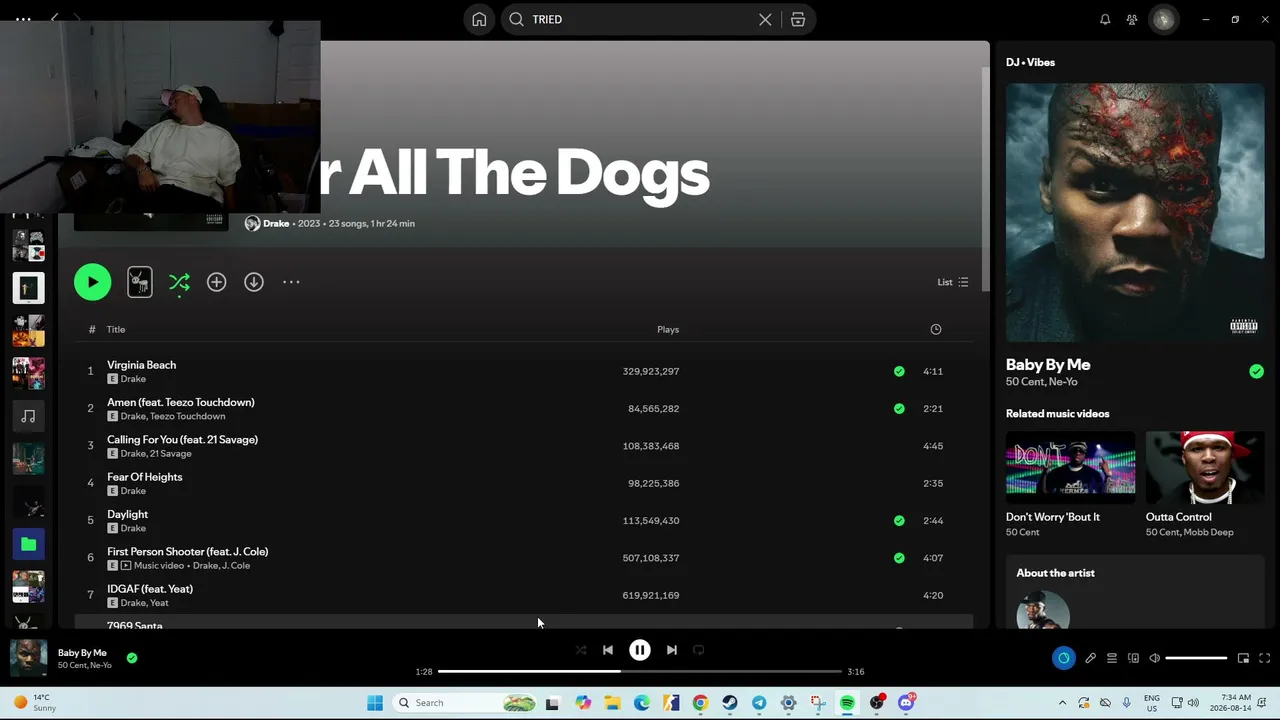Open the album preview card button
Image resolution: width=1280 pixels, height=720 pixels.
(x=140, y=282)
